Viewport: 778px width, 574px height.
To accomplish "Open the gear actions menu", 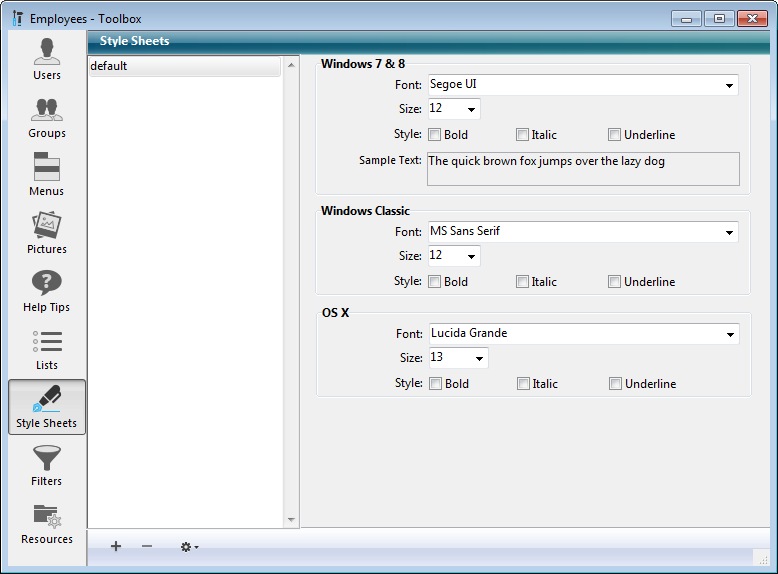I will point(189,546).
